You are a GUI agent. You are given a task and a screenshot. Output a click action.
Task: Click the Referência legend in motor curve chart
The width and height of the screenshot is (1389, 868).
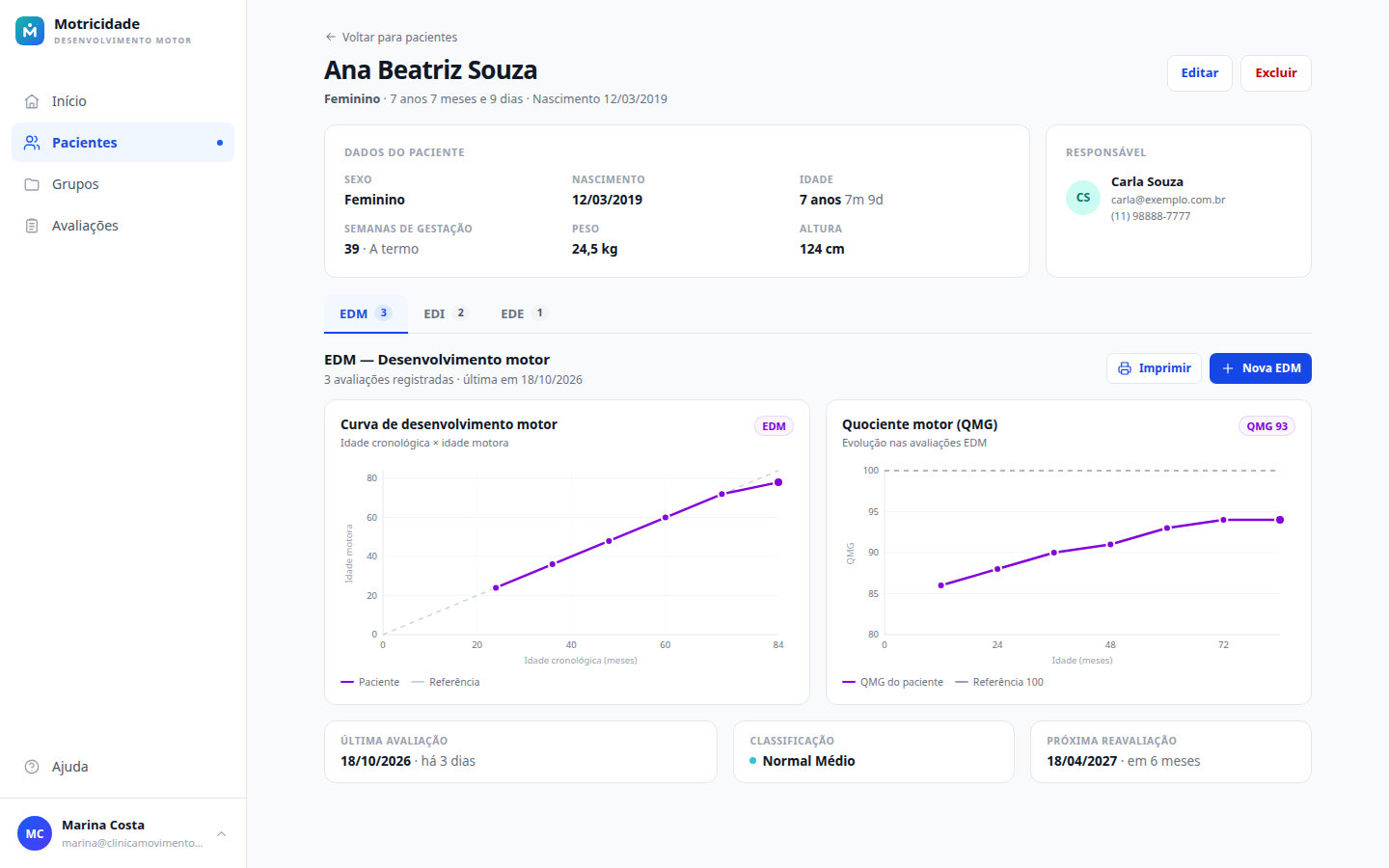click(446, 682)
